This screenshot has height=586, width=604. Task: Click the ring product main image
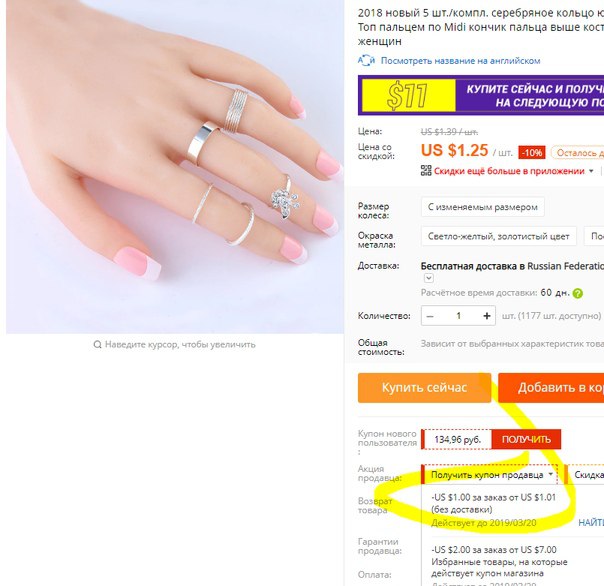click(x=175, y=166)
